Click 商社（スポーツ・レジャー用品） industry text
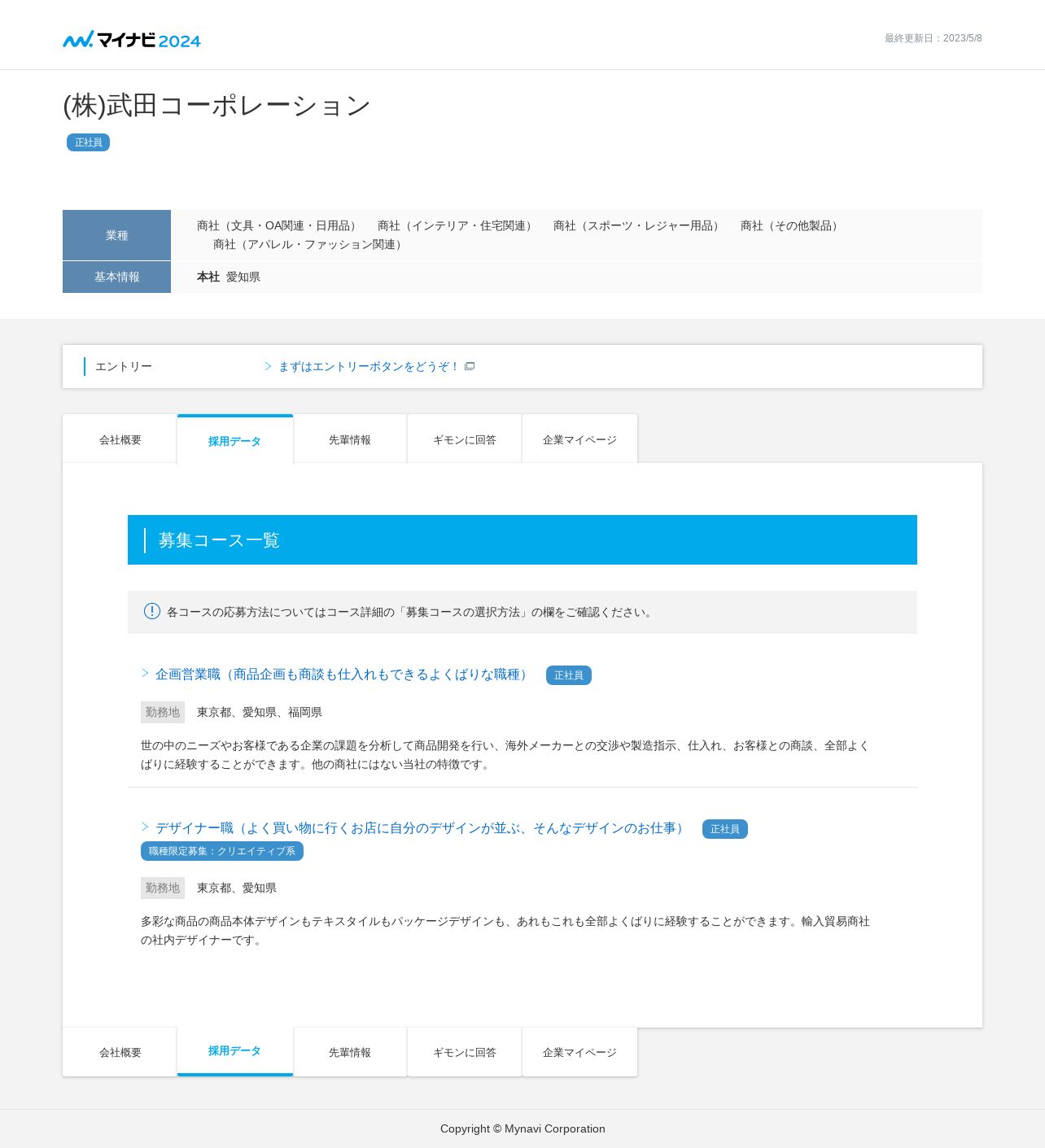Viewport: 1045px width, 1148px height. 638,225
